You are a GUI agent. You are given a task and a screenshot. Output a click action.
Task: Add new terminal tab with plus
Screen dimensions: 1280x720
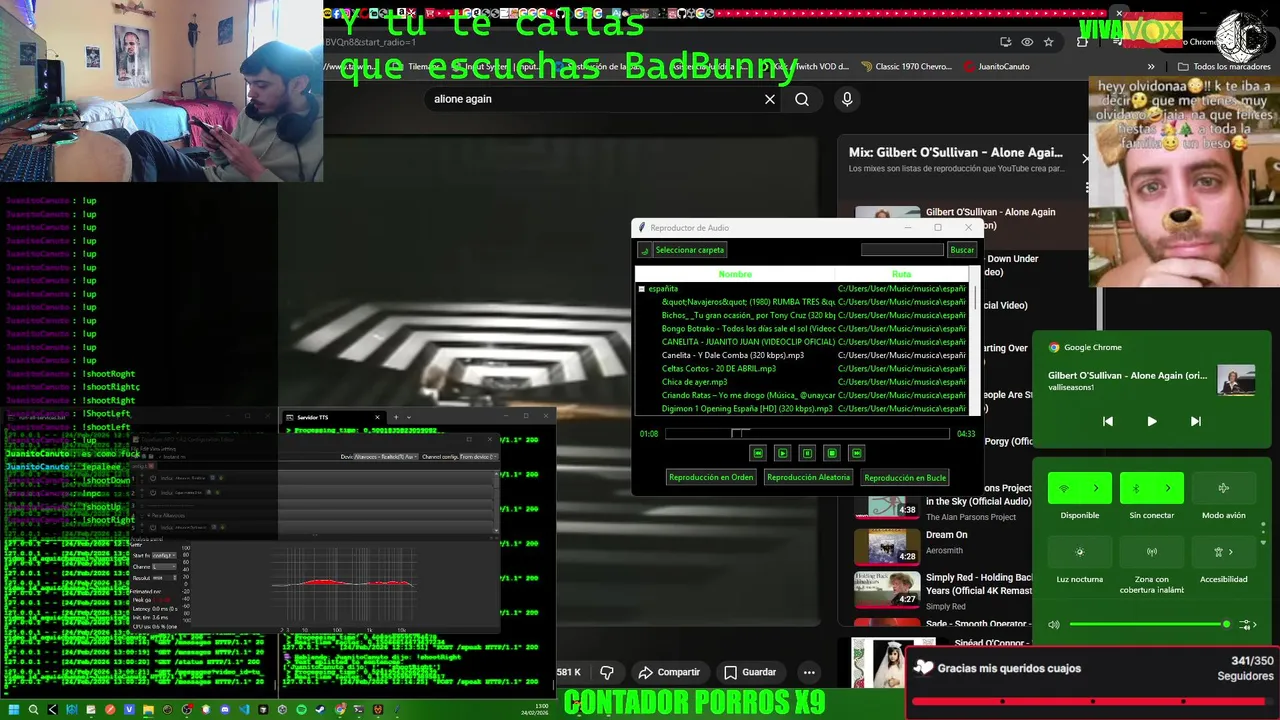coord(395,417)
